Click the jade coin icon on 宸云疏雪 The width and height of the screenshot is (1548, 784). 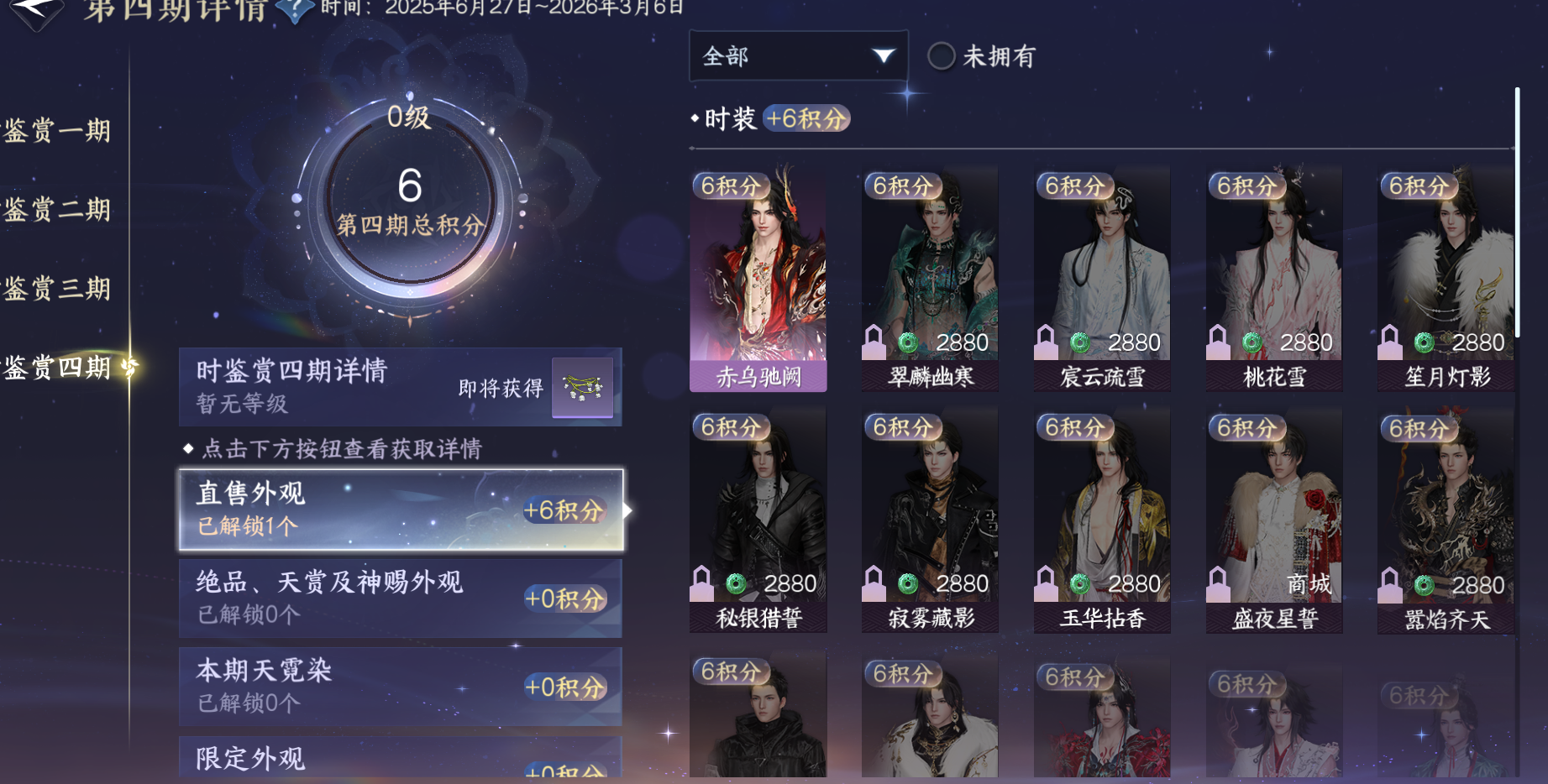coord(1080,342)
